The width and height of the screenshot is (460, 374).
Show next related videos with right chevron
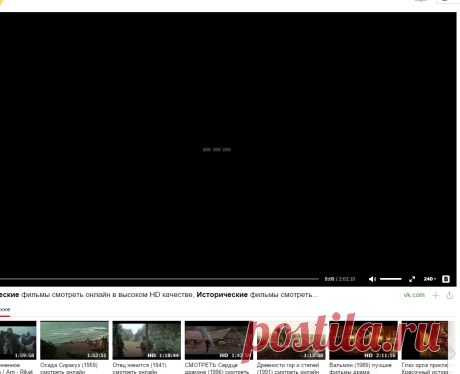tap(453, 353)
